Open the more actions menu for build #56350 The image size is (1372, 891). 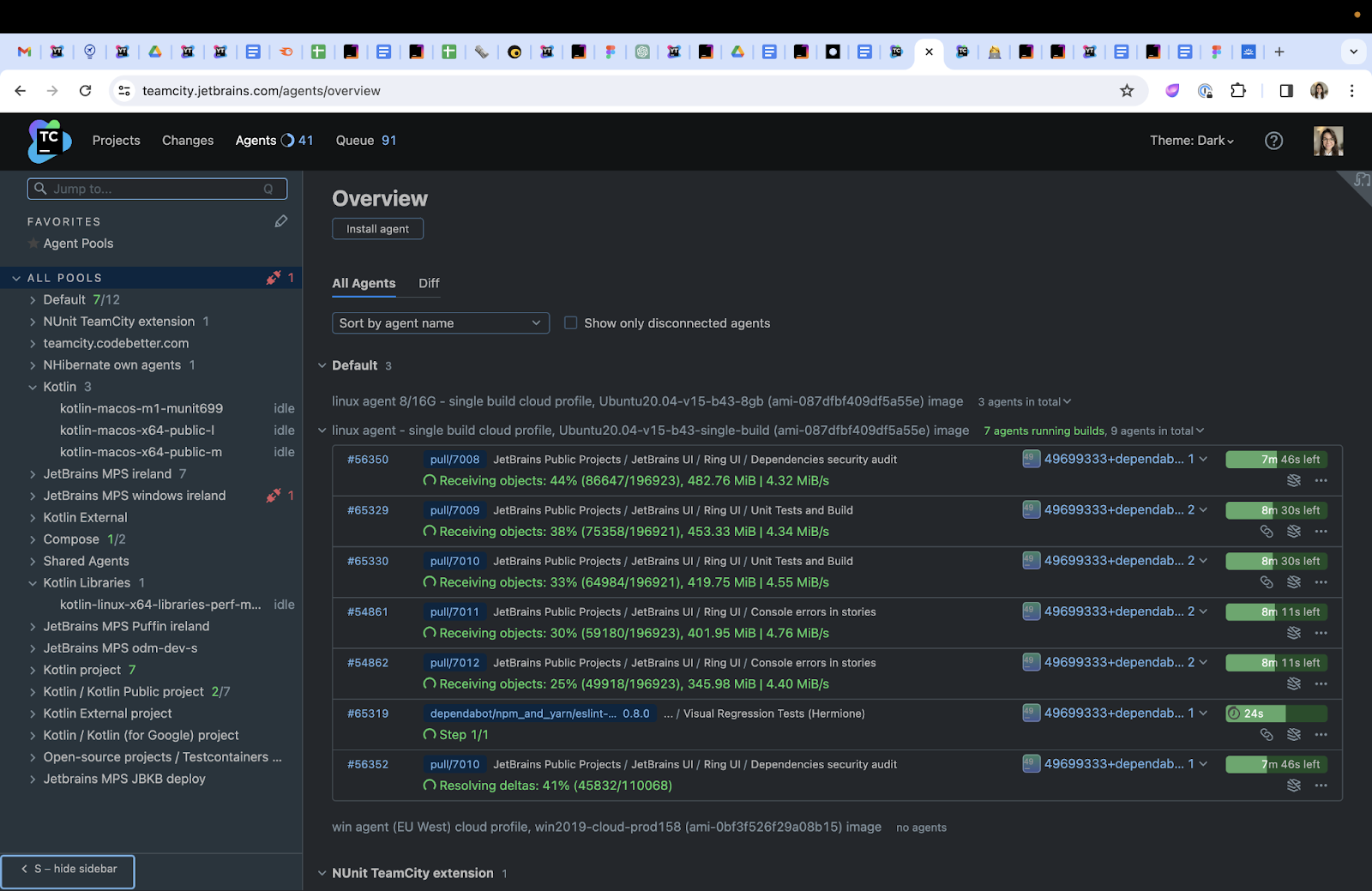(x=1321, y=480)
